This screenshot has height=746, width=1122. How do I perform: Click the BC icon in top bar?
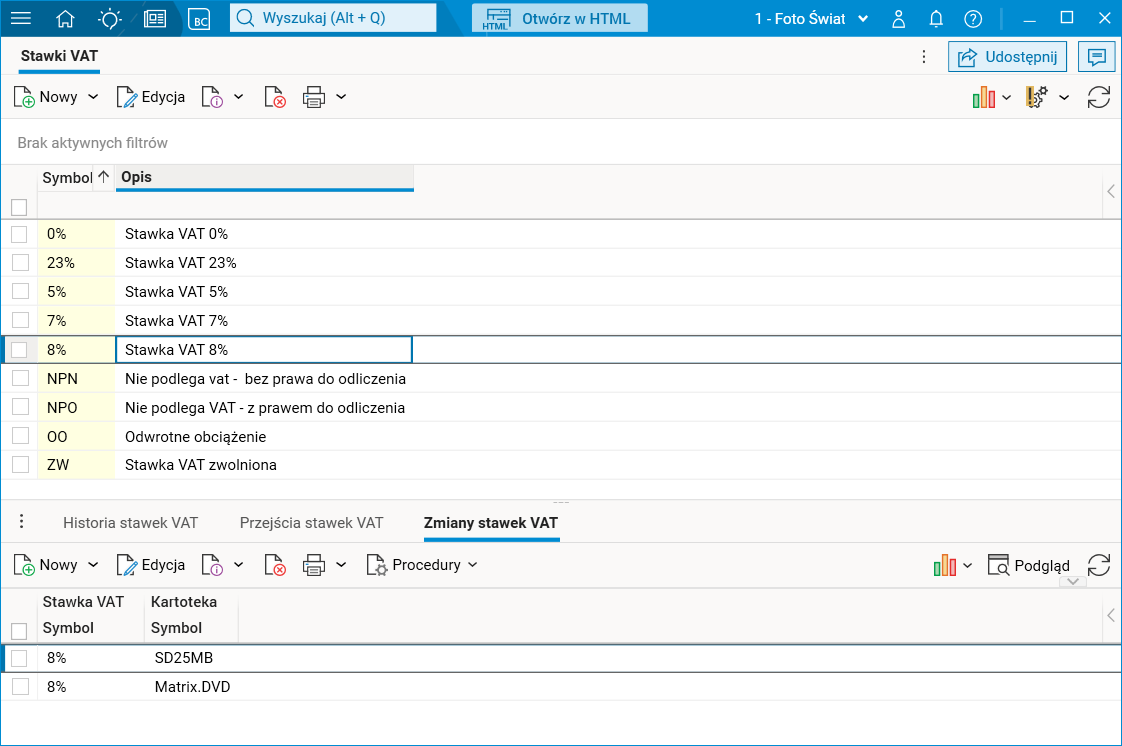[200, 19]
